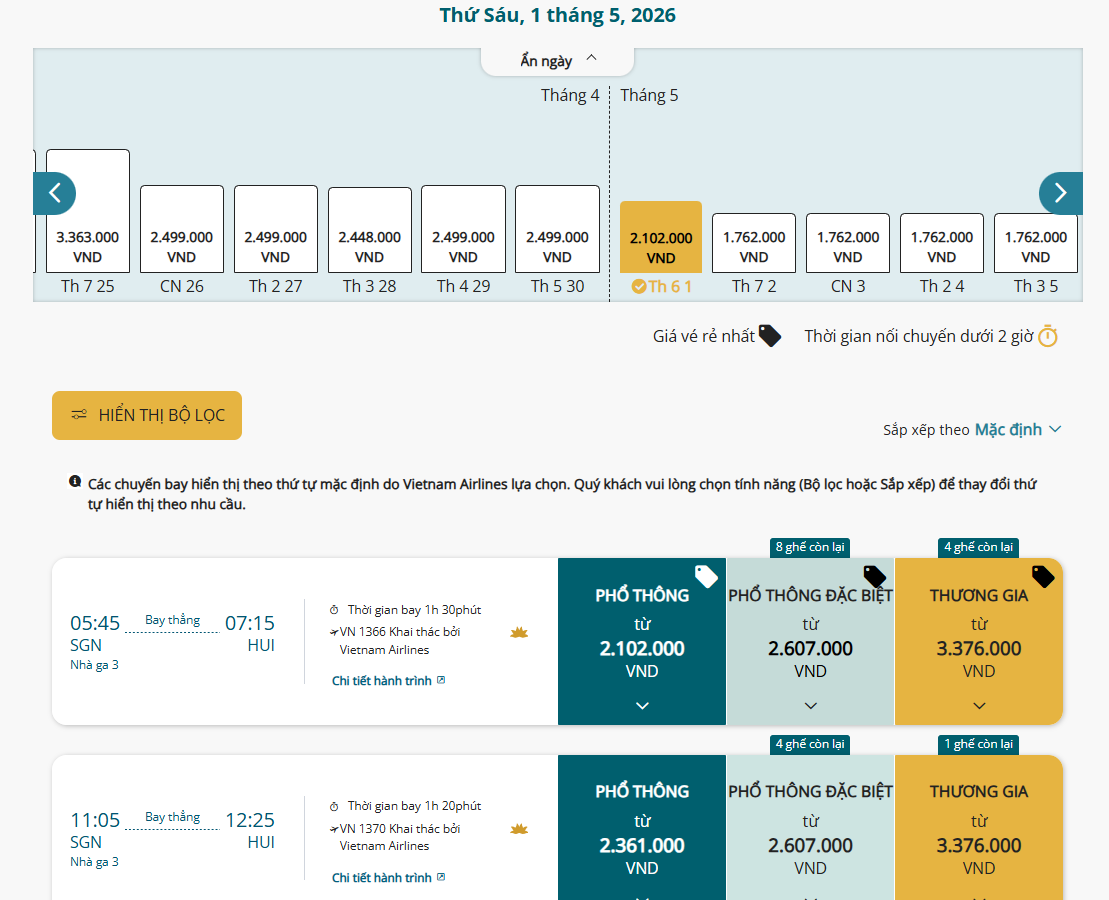The height and width of the screenshot is (900, 1109).
Task: Click Vietnam Airlines lotus logo for flight VN 1366
Action: click(518, 632)
